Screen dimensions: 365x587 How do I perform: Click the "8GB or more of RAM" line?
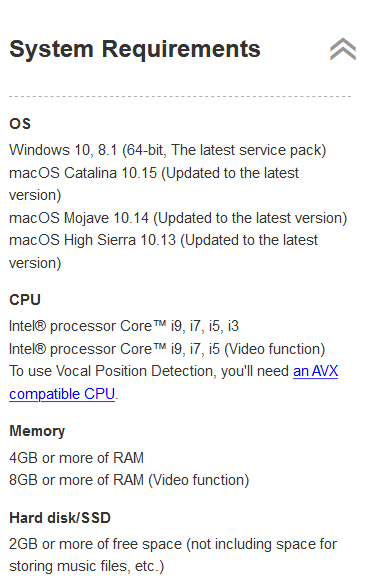click(129, 480)
